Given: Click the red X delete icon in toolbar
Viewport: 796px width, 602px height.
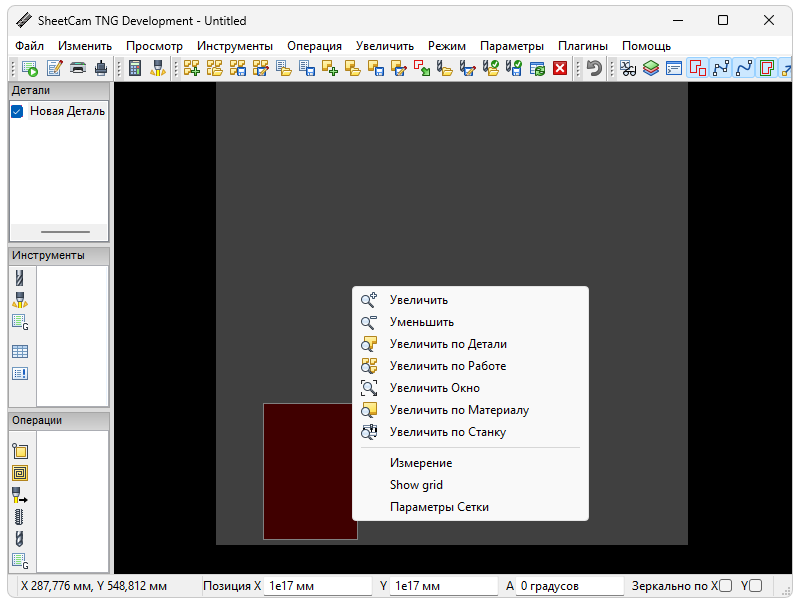Looking at the screenshot, I should pyautogui.click(x=560, y=68).
